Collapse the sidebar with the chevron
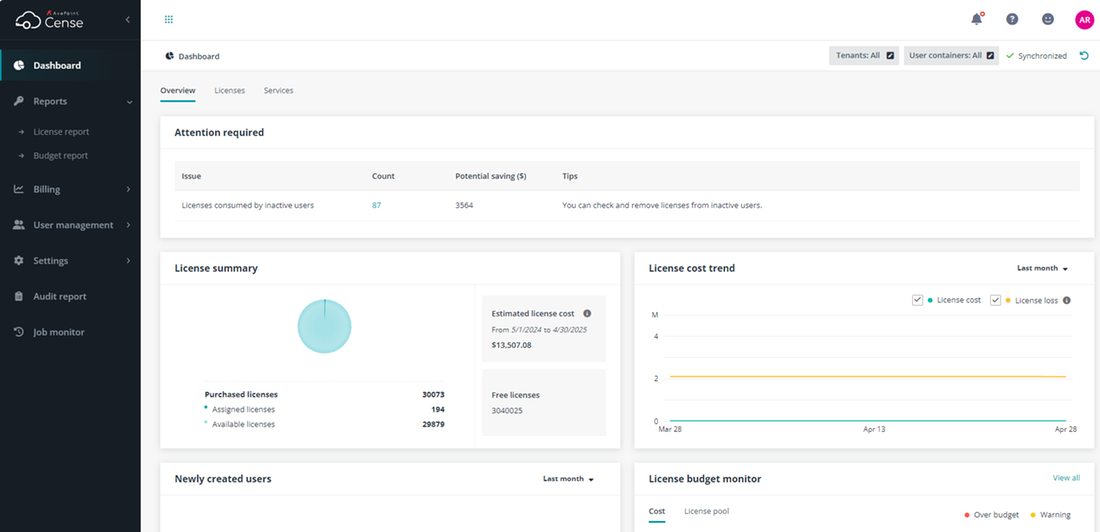The image size is (1100, 532). (127, 20)
